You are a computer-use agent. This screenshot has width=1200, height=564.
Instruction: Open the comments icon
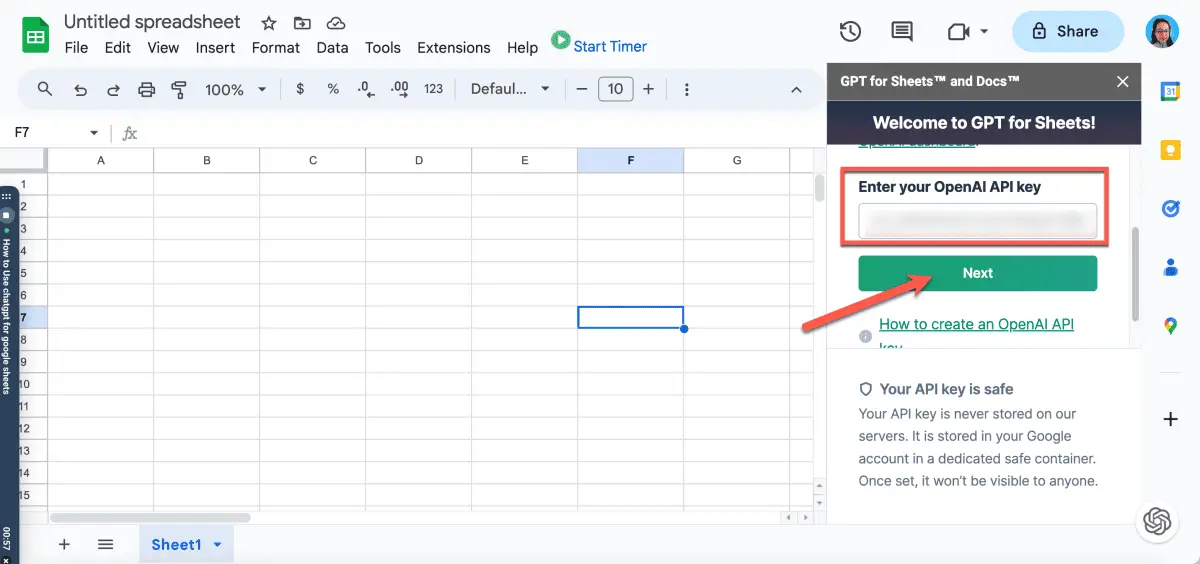pos(902,31)
